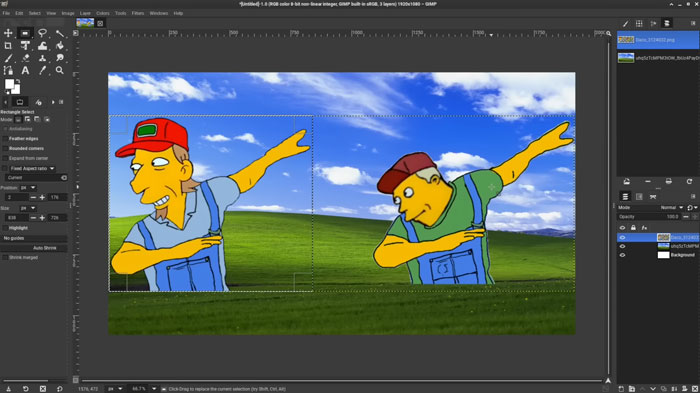
Task: Select the Smudge tool
Action: click(59, 58)
